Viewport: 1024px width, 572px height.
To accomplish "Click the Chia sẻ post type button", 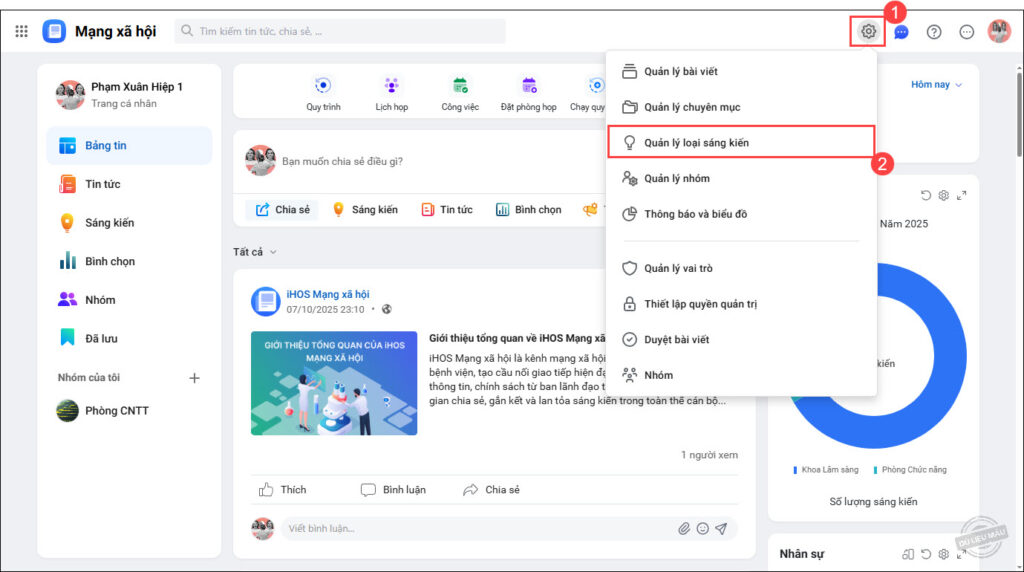I will coord(282,210).
